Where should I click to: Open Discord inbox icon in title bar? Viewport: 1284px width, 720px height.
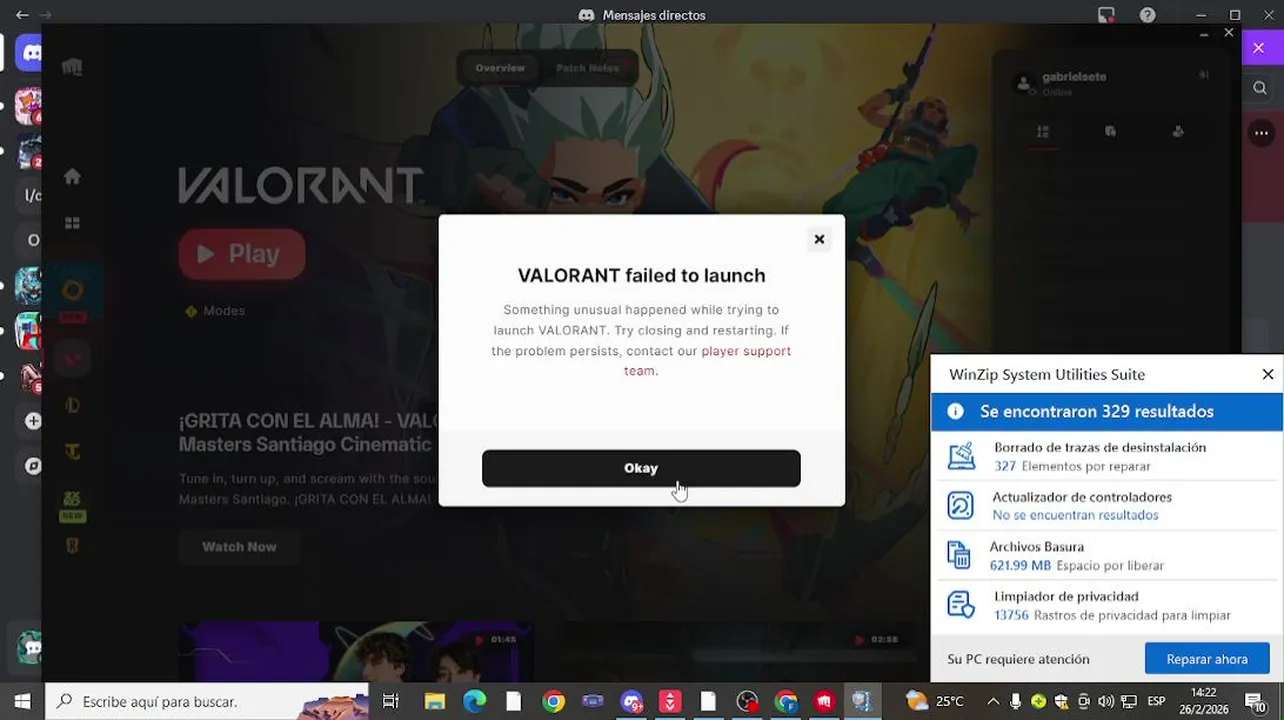click(x=1106, y=15)
